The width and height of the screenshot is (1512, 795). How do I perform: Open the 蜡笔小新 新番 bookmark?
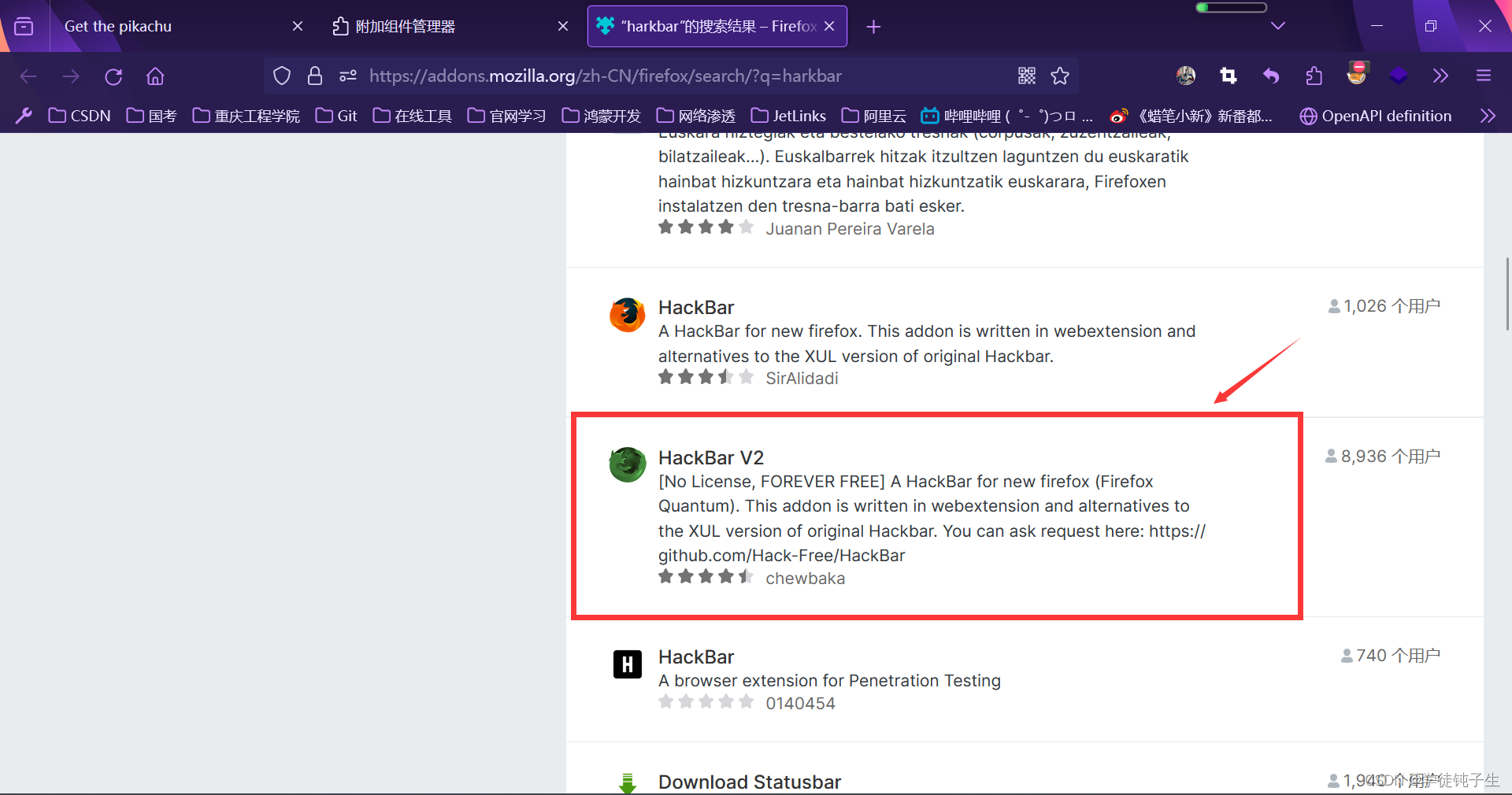1191,116
